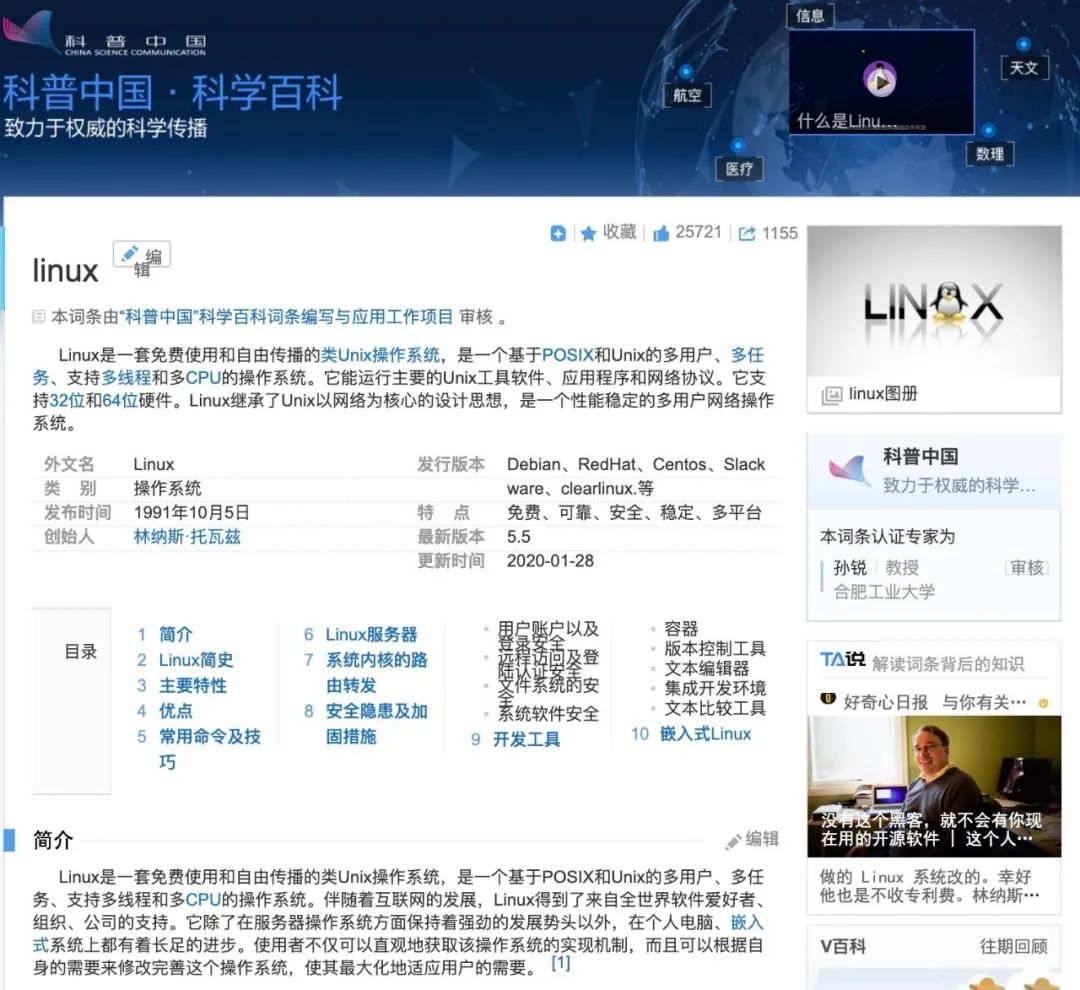The height and width of the screenshot is (990, 1080).
Task: Click the linux图册 album icon
Action: (831, 395)
